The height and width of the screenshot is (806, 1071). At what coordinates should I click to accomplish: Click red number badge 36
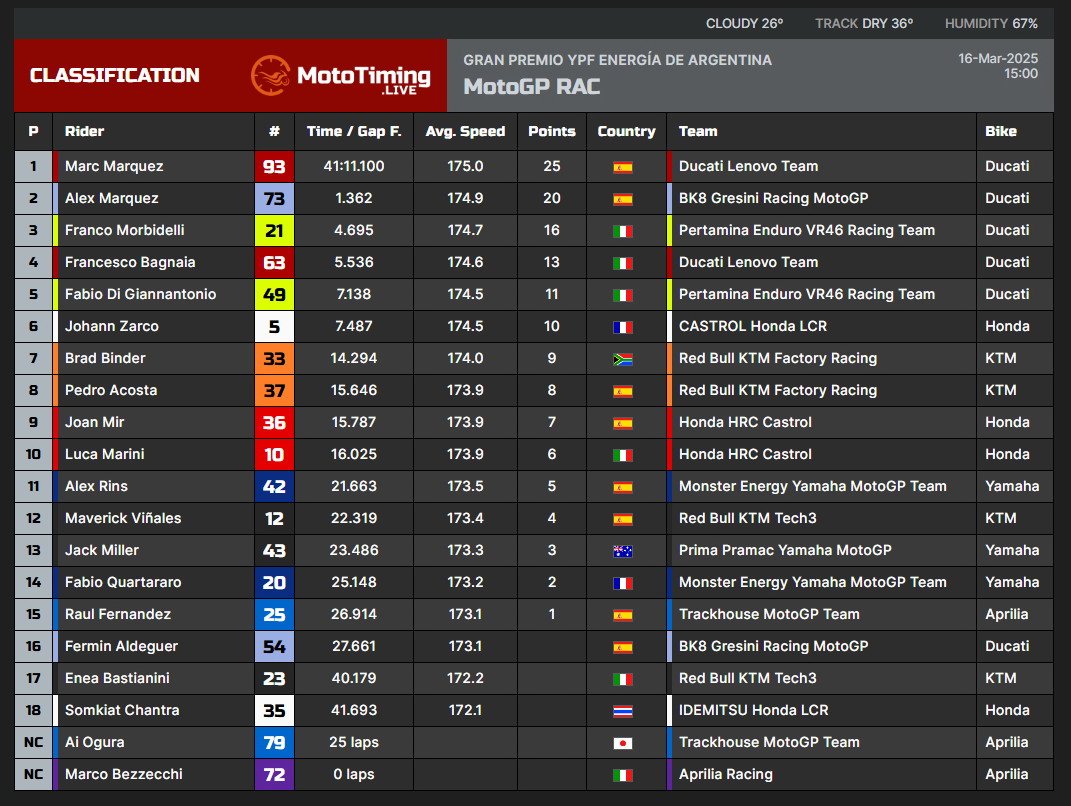click(274, 423)
